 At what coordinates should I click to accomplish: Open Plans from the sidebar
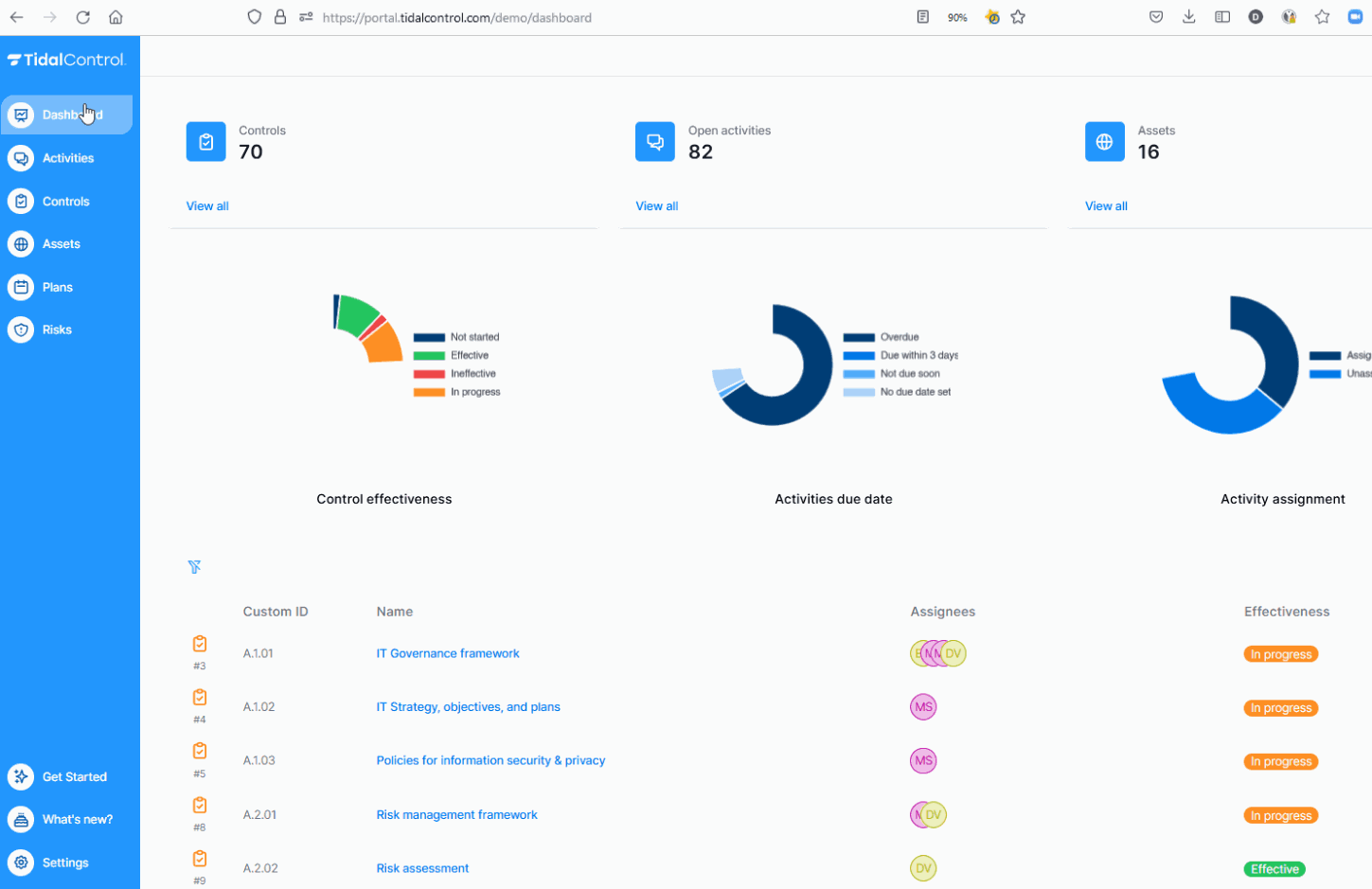[57, 287]
